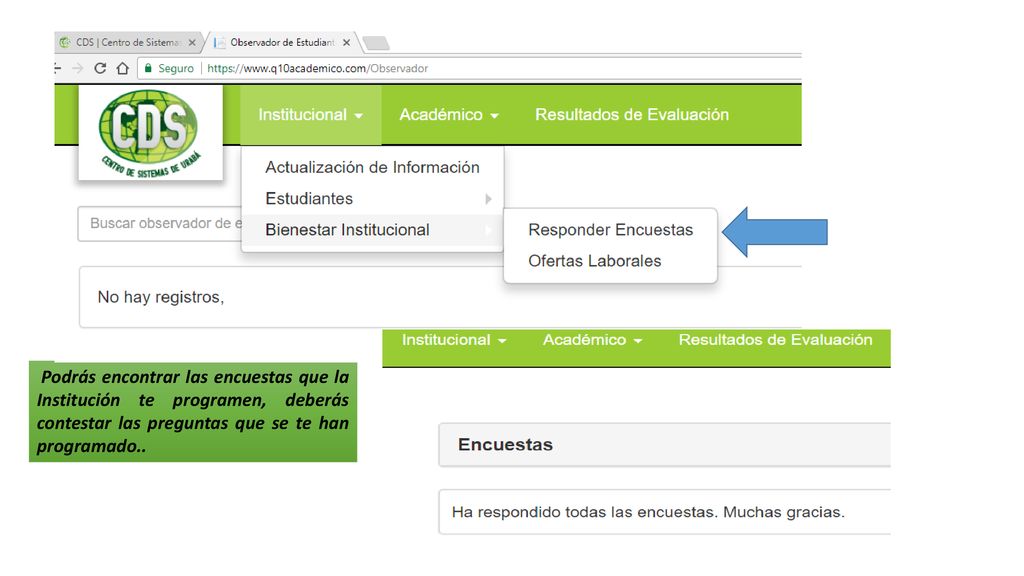This screenshot has height=576, width=1024.
Task: Expand the Estudiantes submenu
Action: pyautogui.click(x=372, y=199)
